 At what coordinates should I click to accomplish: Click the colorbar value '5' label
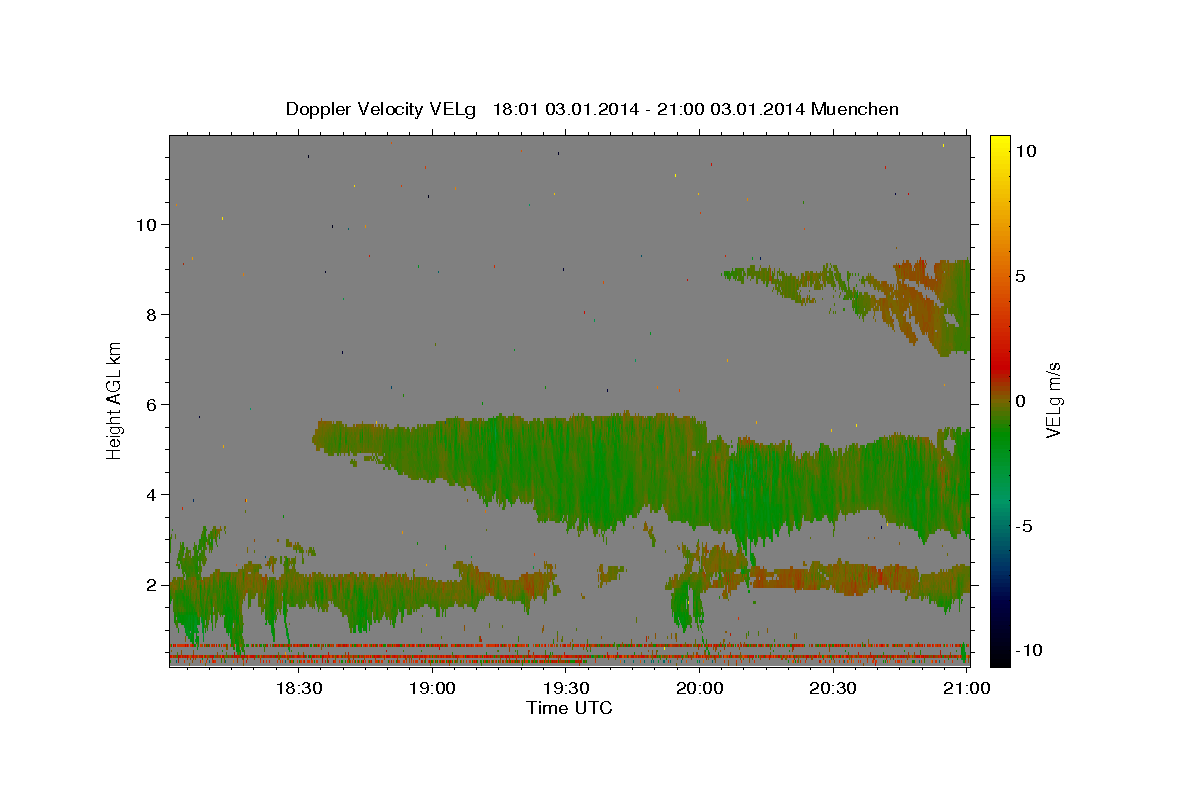pyautogui.click(x=1021, y=276)
